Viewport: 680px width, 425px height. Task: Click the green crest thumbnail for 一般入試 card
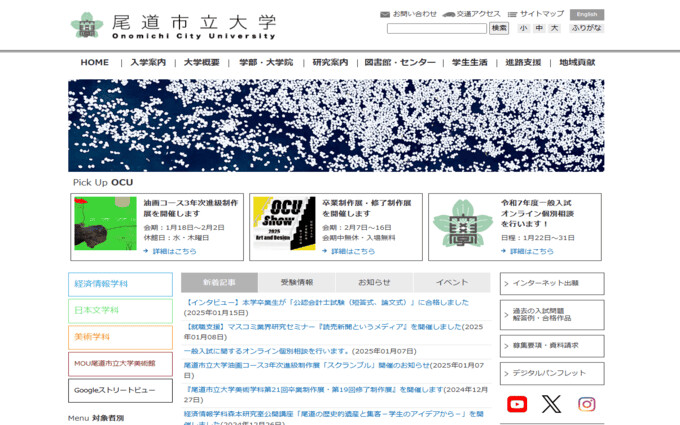point(463,223)
